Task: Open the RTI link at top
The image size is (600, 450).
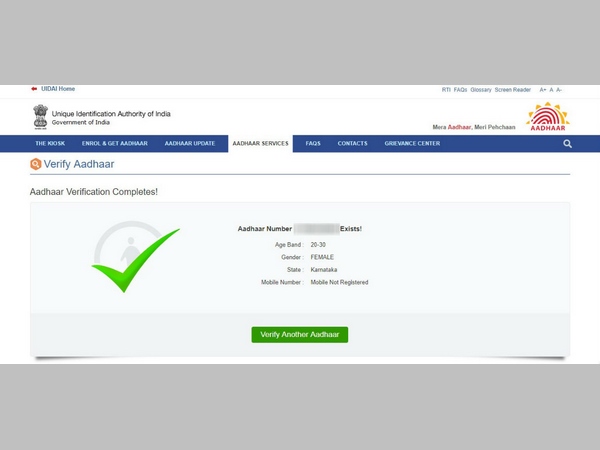Action: (446, 90)
